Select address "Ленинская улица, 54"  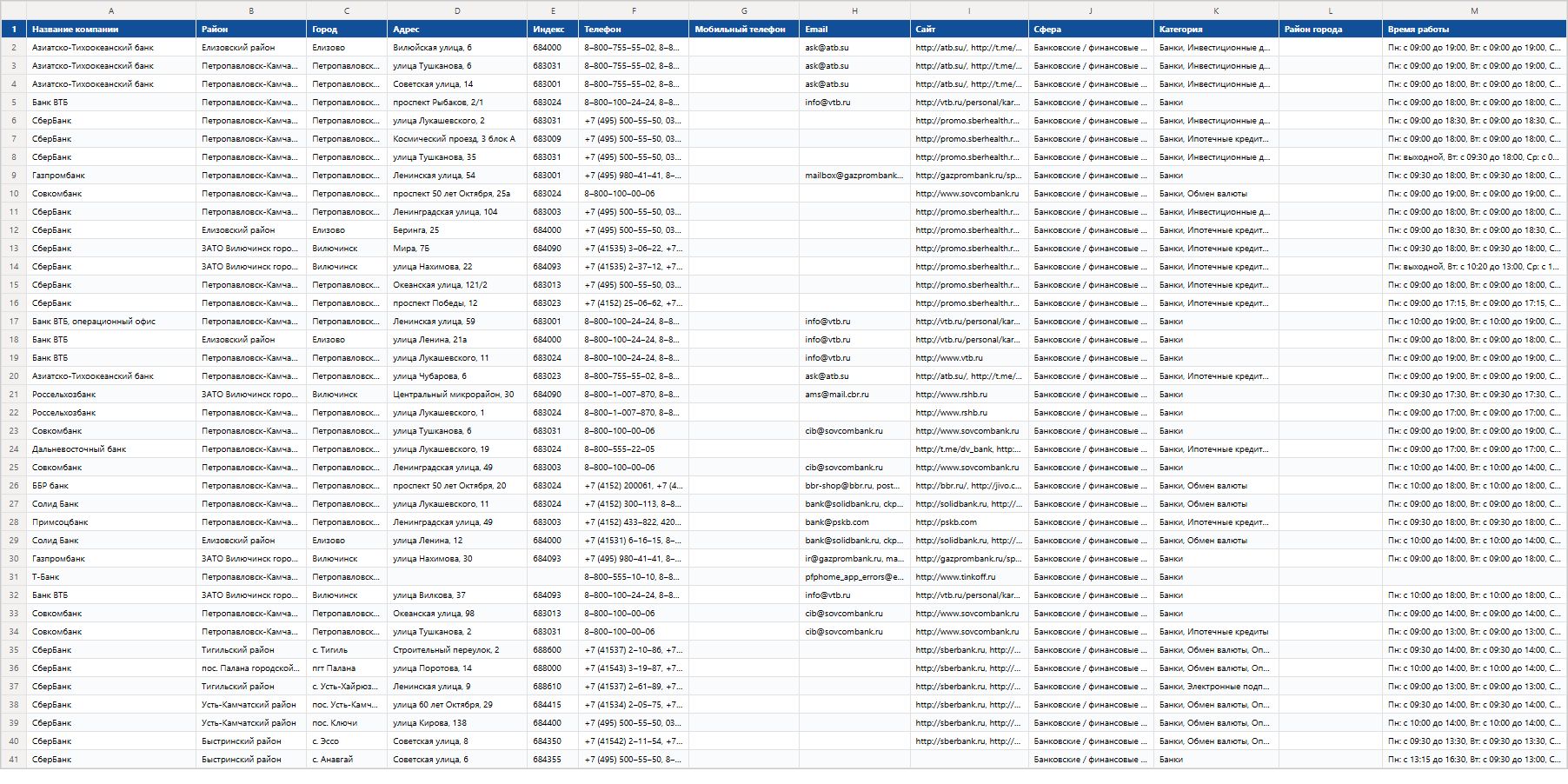pyautogui.click(x=457, y=176)
